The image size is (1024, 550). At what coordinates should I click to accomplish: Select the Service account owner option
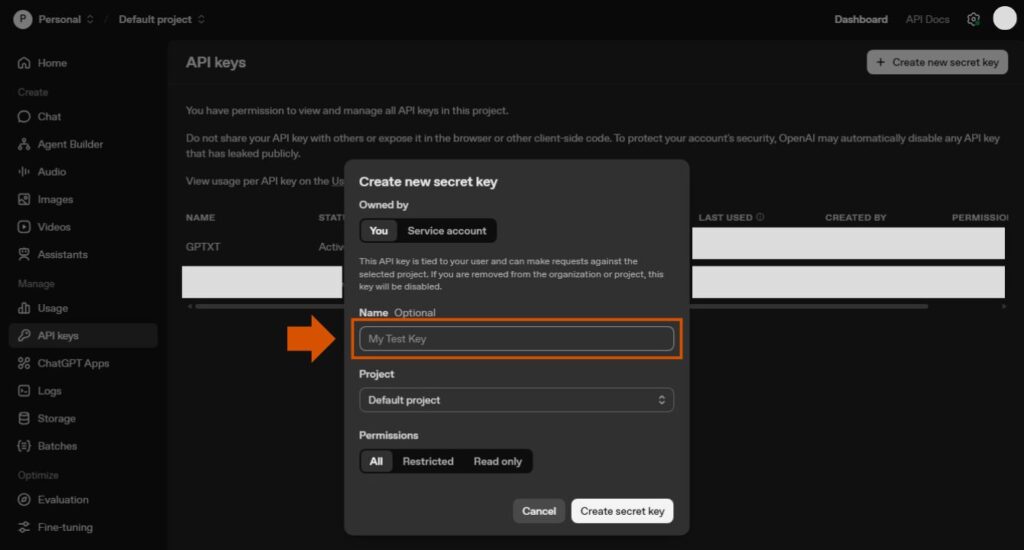tap(446, 231)
